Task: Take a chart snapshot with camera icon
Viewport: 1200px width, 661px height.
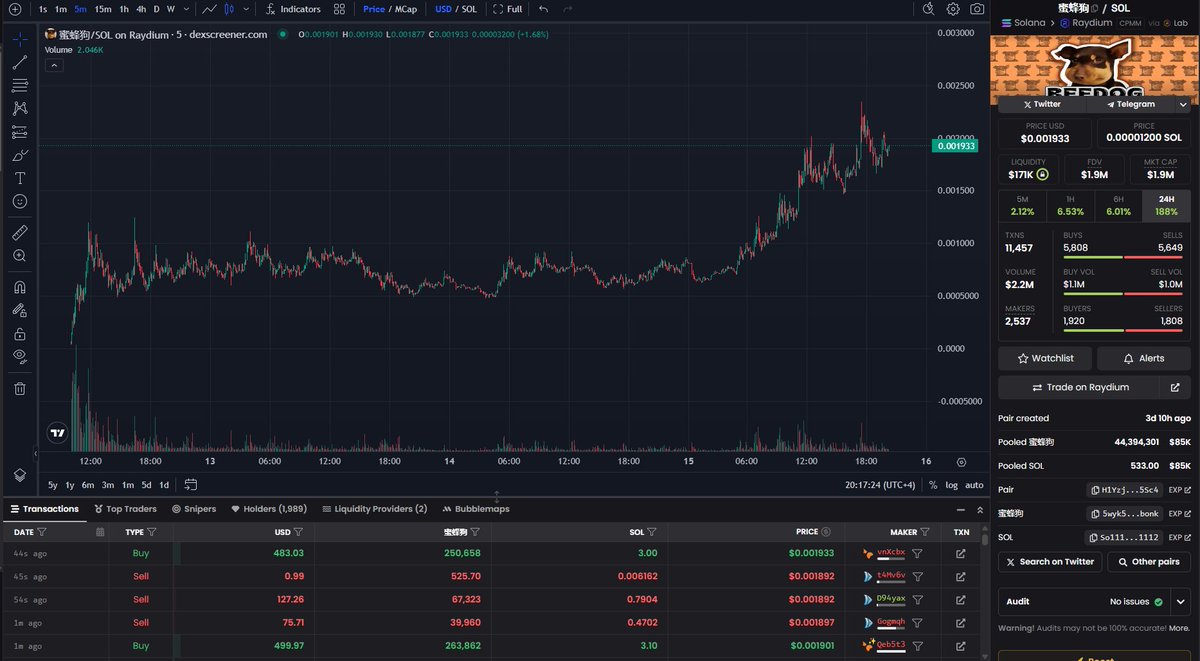Action: [977, 9]
